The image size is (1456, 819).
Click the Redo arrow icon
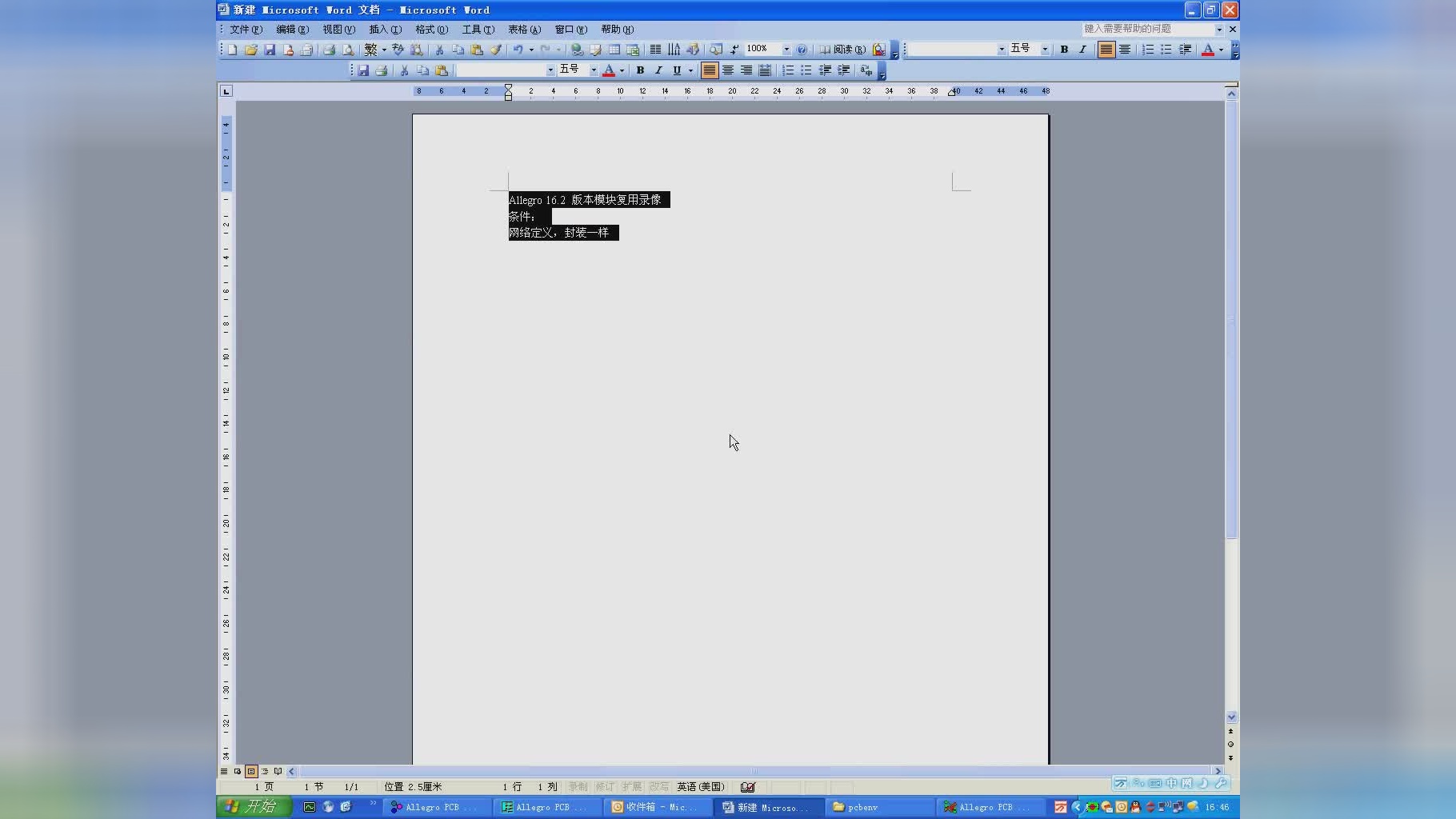546,50
